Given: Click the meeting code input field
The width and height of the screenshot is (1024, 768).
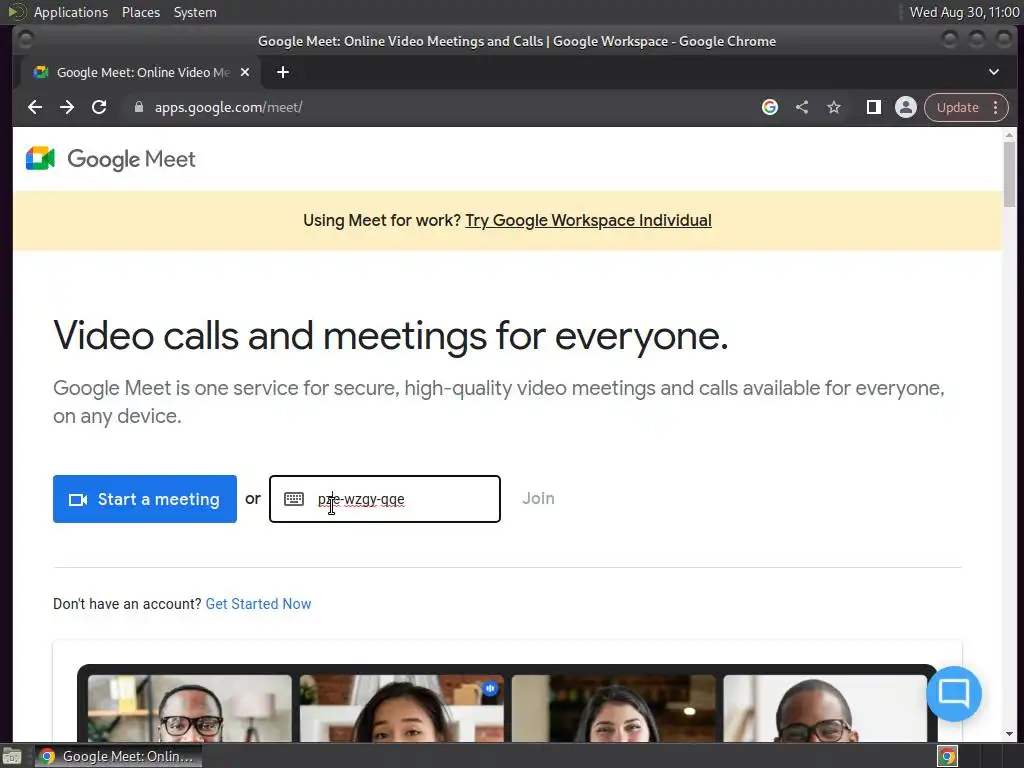Looking at the screenshot, I should pyautogui.click(x=385, y=499).
